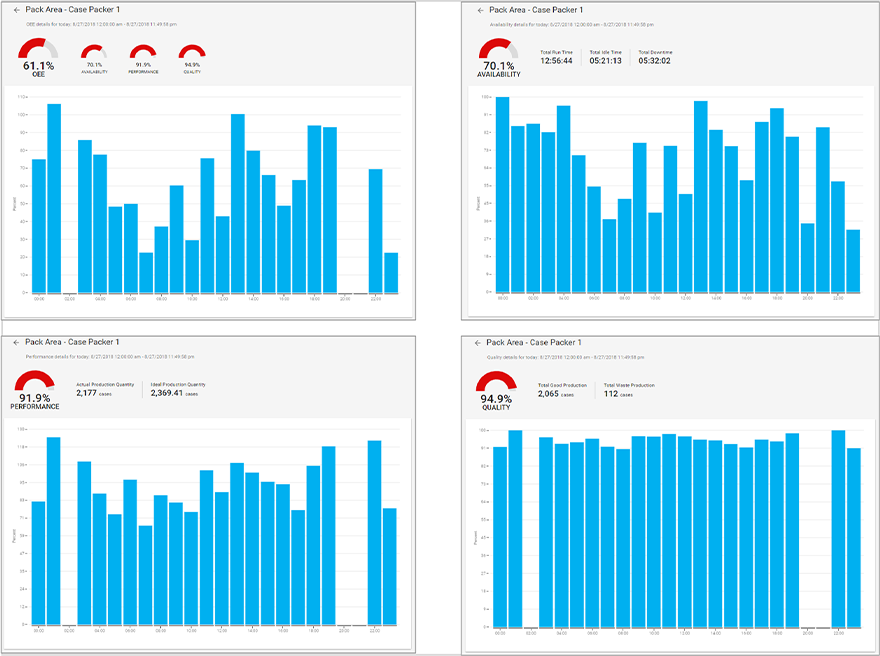Select the 61.1% OEE gauge
This screenshot has height=656, width=880.
click(38, 56)
